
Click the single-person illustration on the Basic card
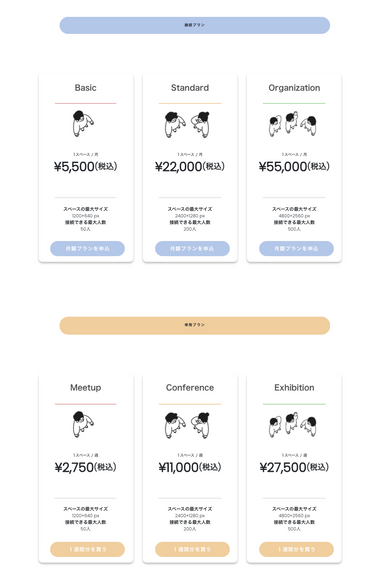83,123
